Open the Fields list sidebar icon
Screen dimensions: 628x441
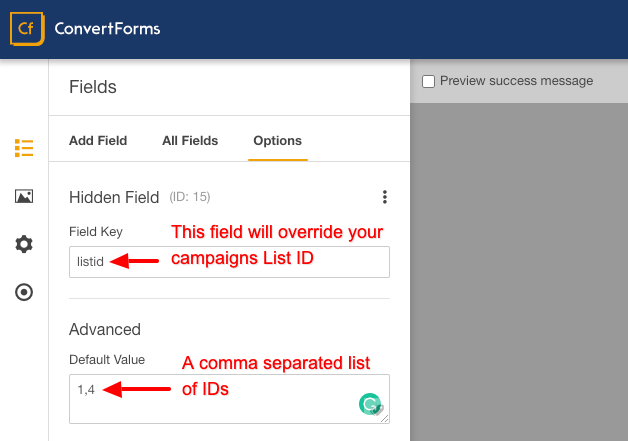24,148
